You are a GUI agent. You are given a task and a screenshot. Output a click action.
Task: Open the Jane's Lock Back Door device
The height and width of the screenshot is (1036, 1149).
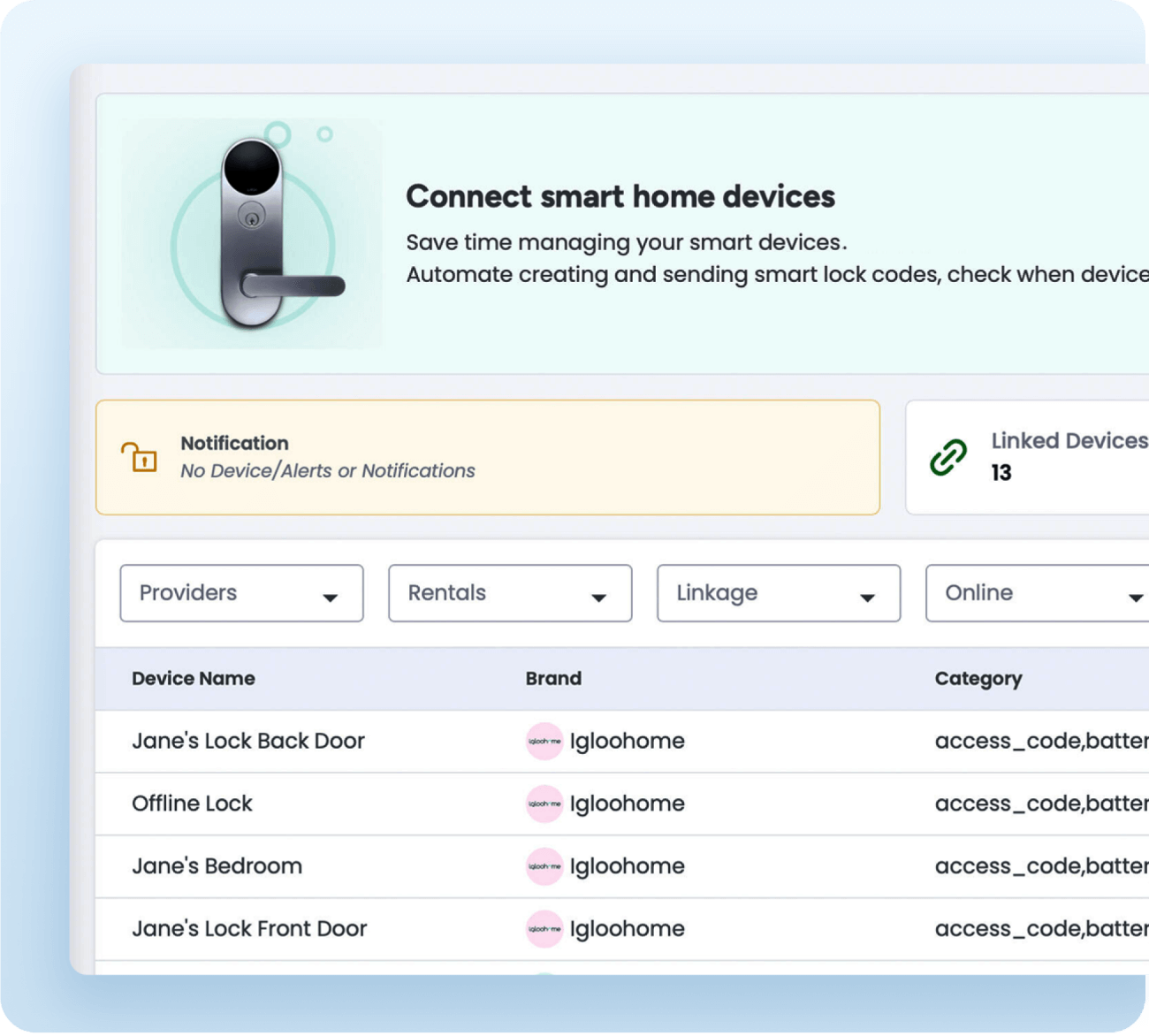click(248, 741)
